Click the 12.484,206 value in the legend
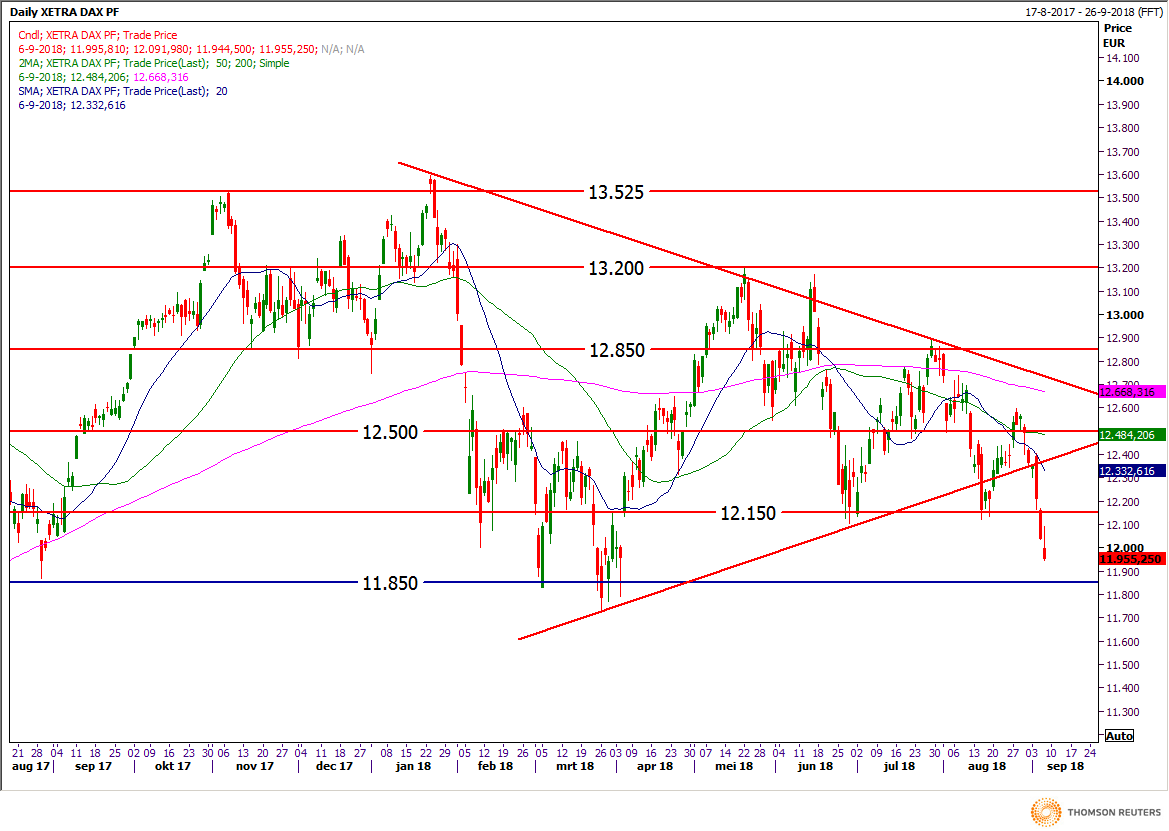Viewport: 1169px width, 831px height. pyautogui.click(x=98, y=78)
